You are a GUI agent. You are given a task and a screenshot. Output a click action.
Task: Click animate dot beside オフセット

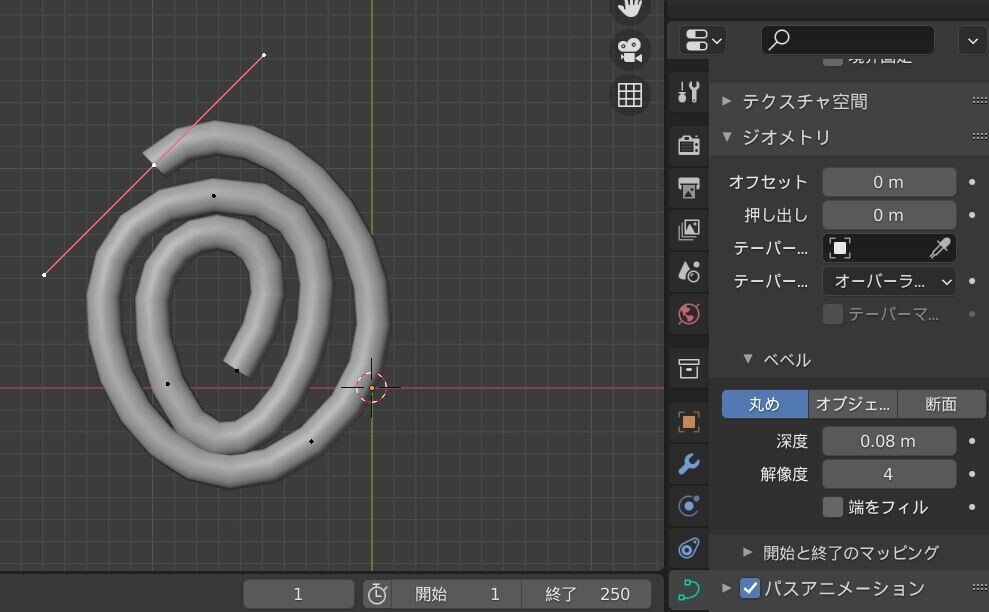[x=972, y=182]
